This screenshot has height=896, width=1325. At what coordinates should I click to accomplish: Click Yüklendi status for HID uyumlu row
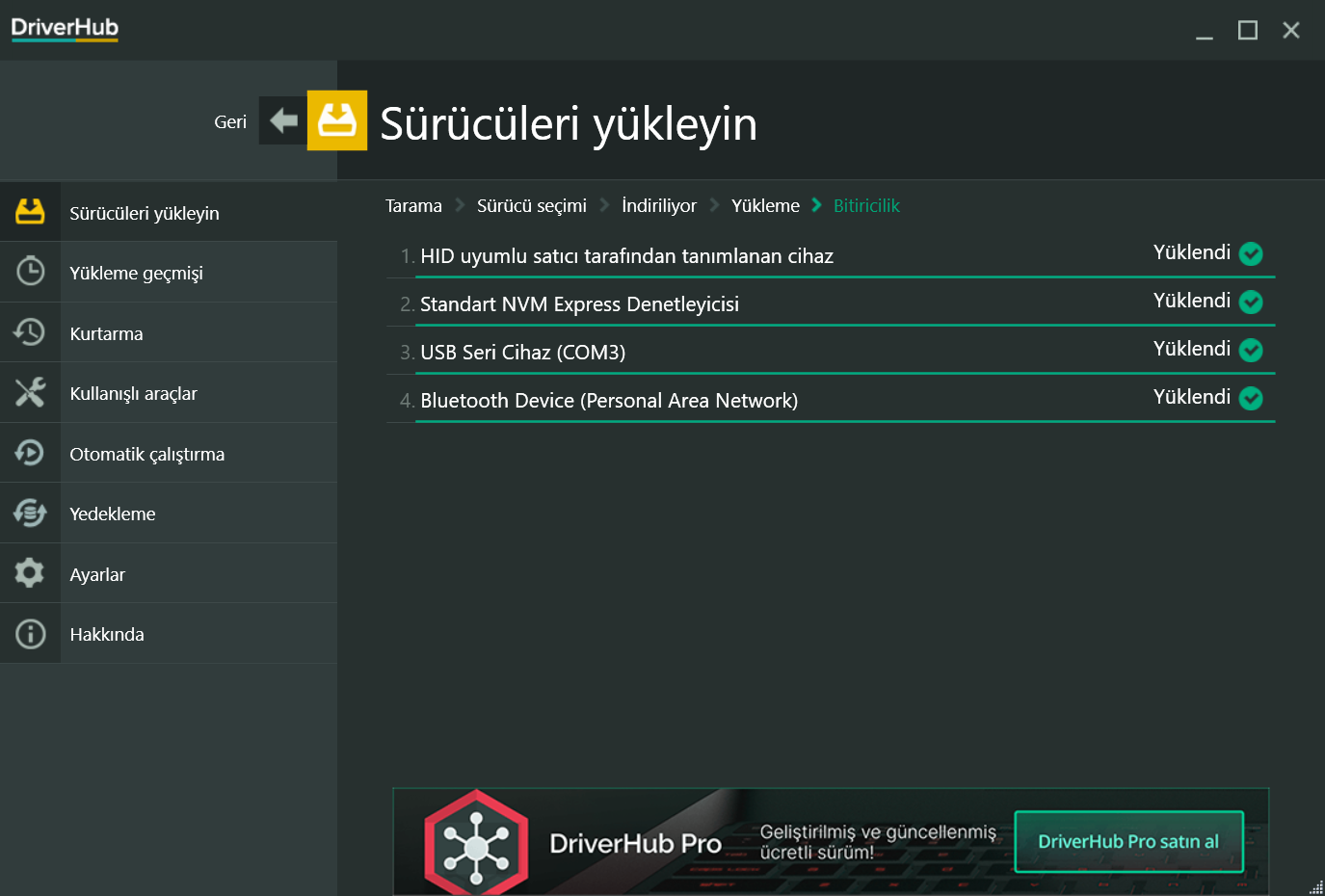pyautogui.click(x=1192, y=252)
